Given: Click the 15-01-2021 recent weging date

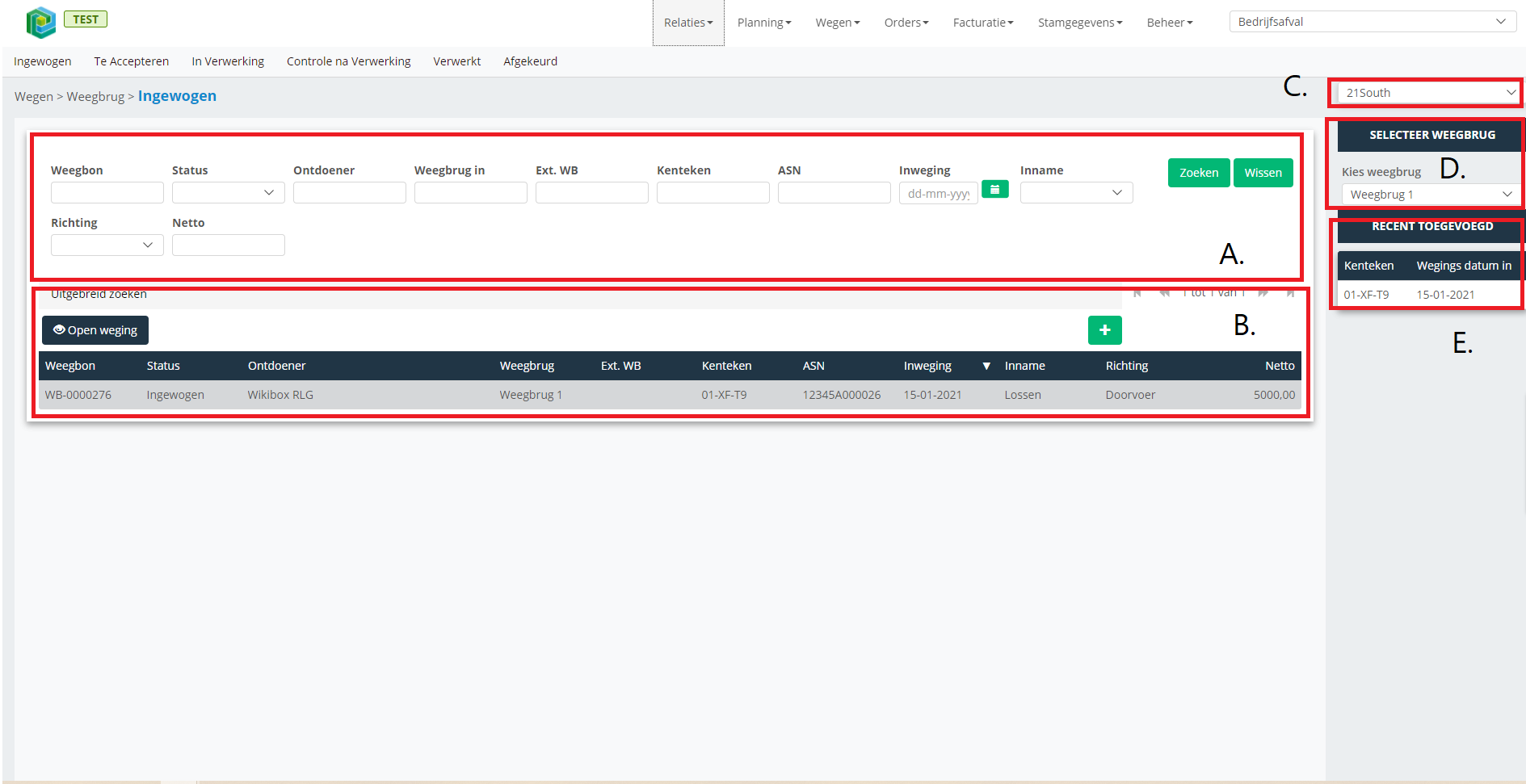Looking at the screenshot, I should coord(1446,295).
